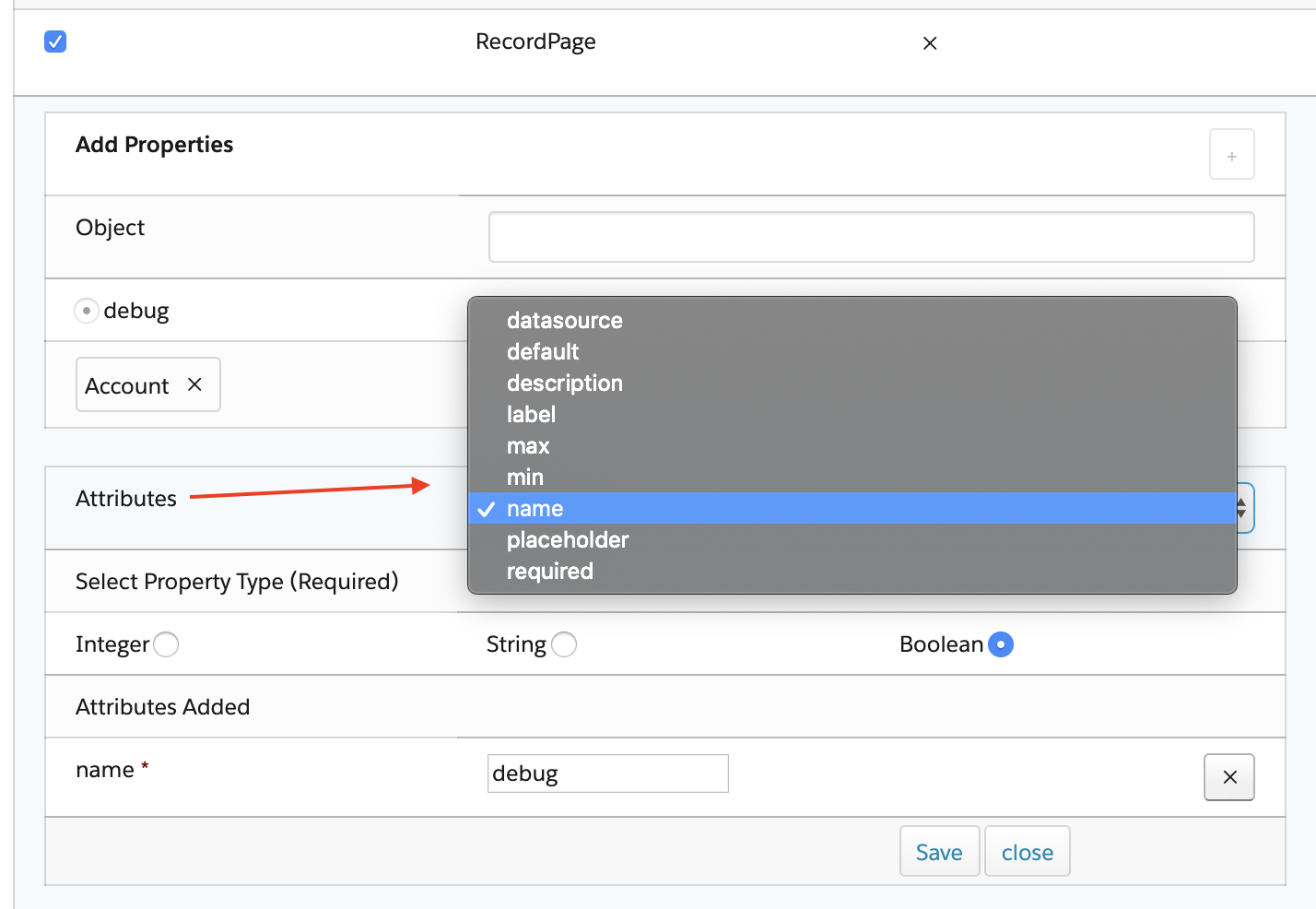
Task: Choose the checked name option
Action: (x=535, y=509)
